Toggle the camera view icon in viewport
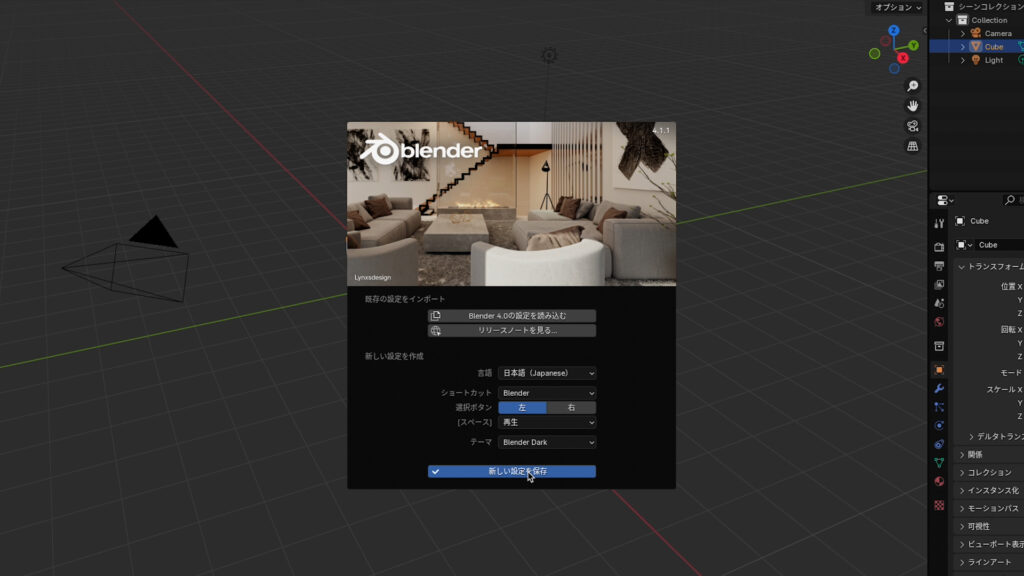Screen dimensions: 1024x576 (912, 126)
